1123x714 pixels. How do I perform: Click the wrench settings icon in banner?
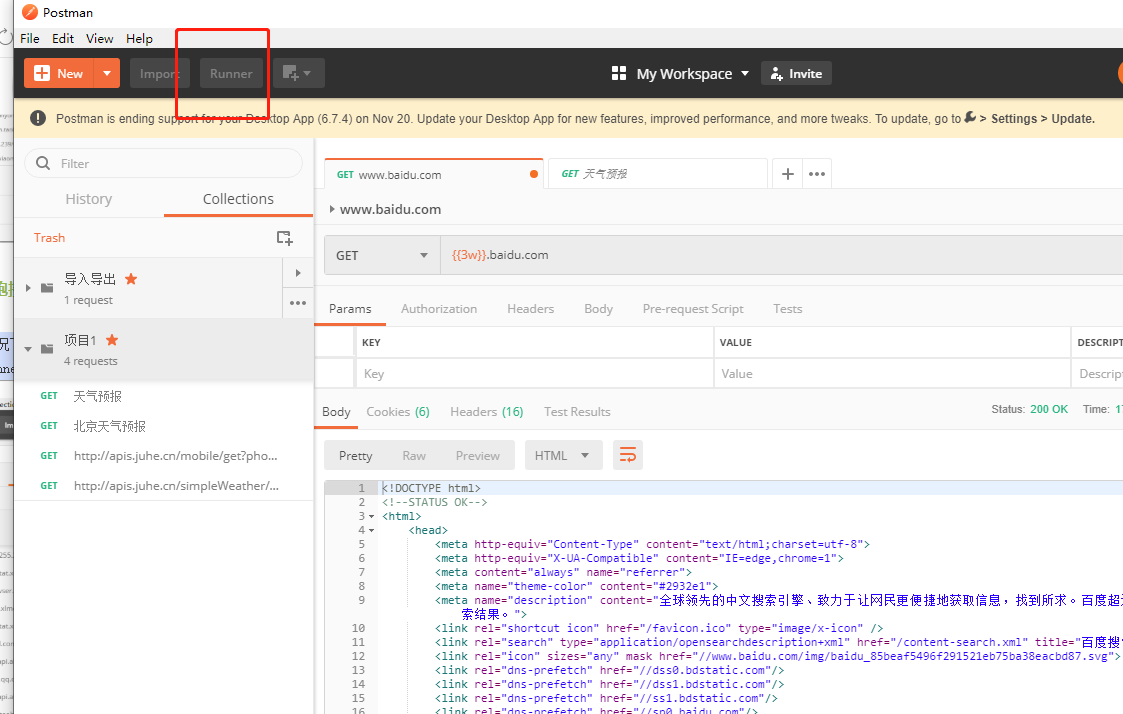point(970,117)
